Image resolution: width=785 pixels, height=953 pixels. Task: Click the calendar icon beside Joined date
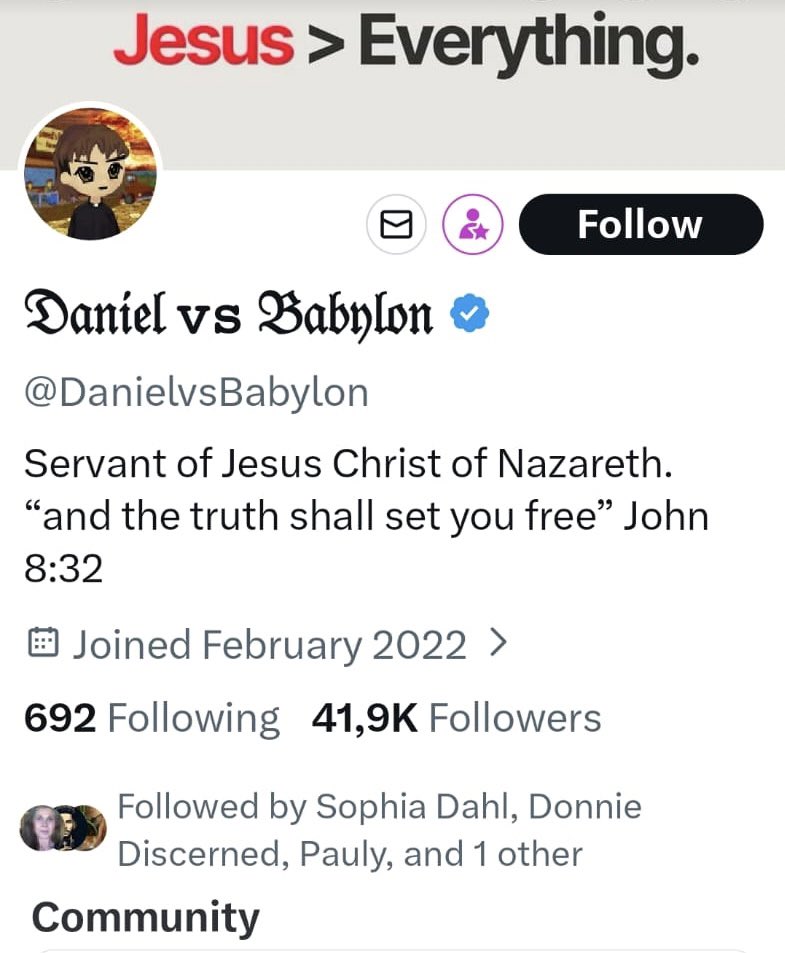tap(43, 643)
